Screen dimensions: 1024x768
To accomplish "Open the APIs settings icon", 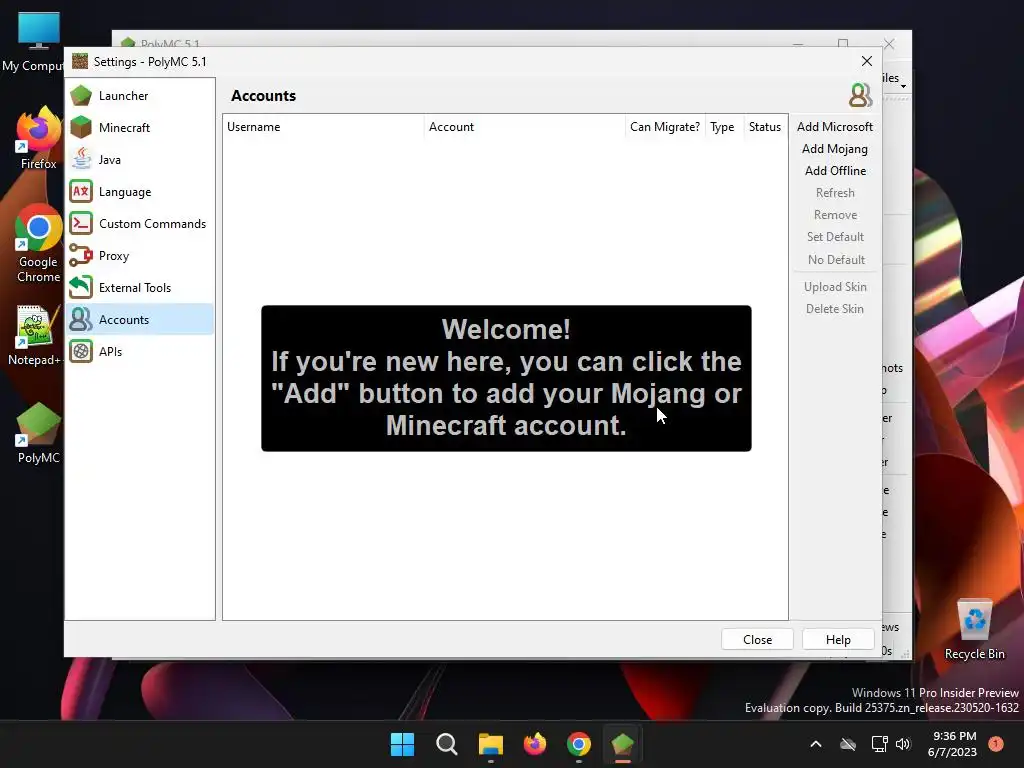I will click(81, 351).
